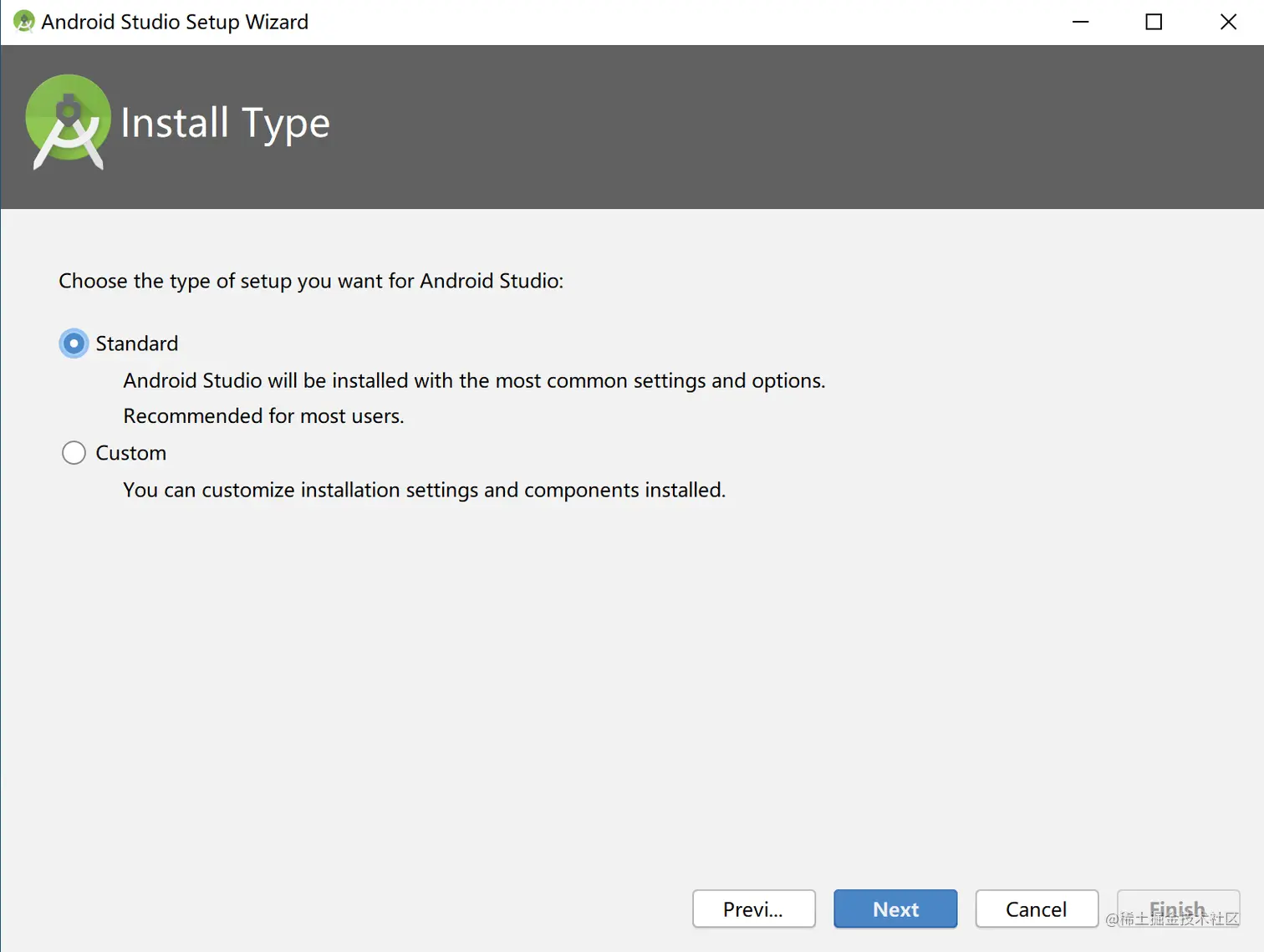This screenshot has width=1264, height=952.
Task: Minimize the Setup Wizard window
Action: (1080, 22)
